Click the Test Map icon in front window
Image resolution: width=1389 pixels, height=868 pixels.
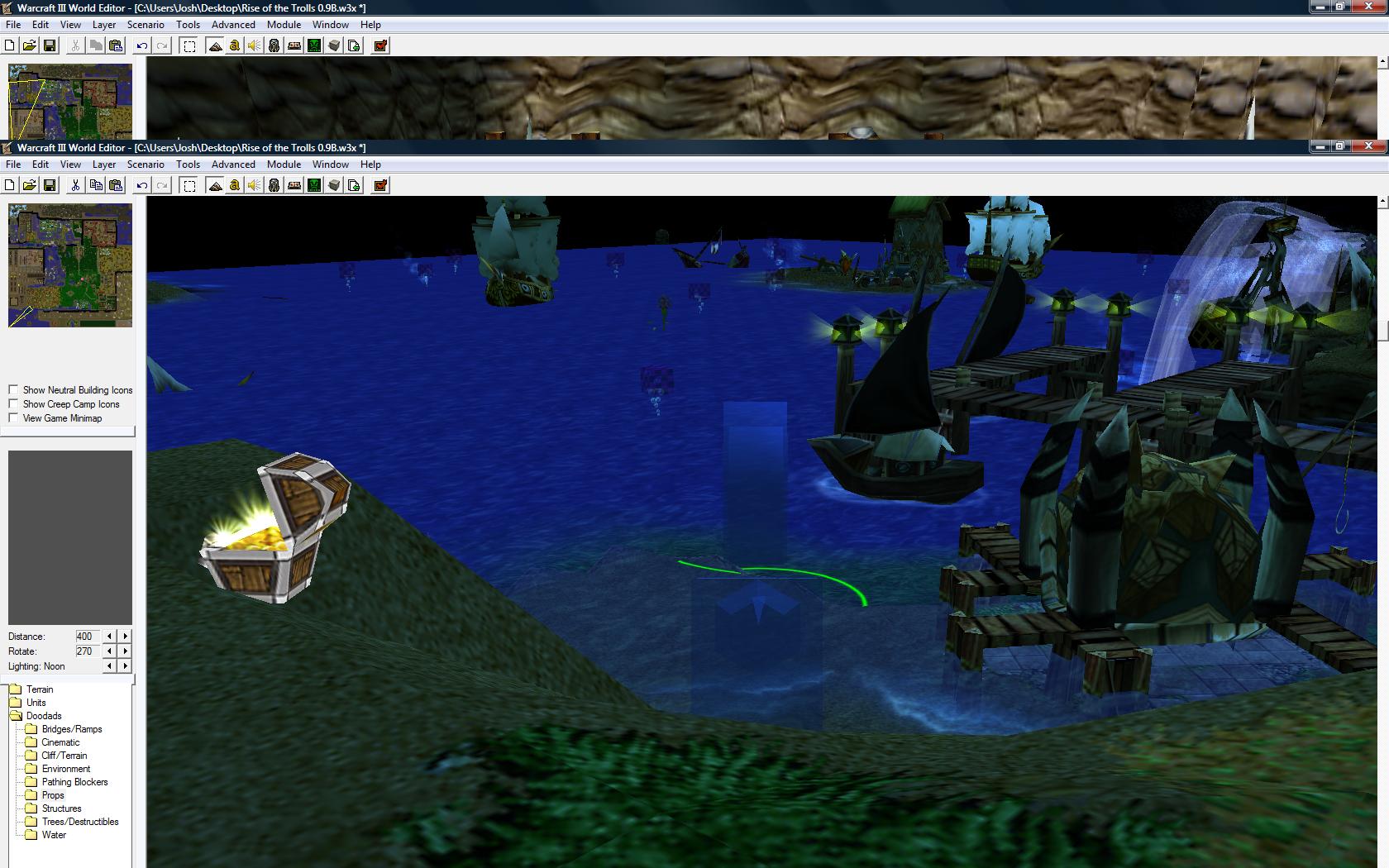click(380, 185)
